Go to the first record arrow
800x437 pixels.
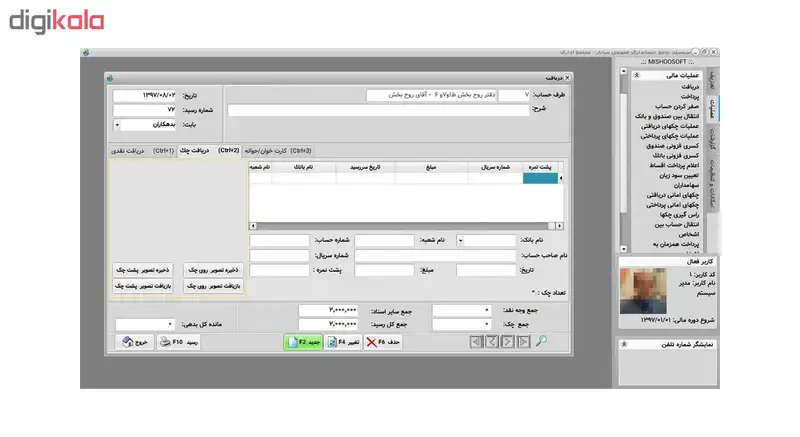522,342
